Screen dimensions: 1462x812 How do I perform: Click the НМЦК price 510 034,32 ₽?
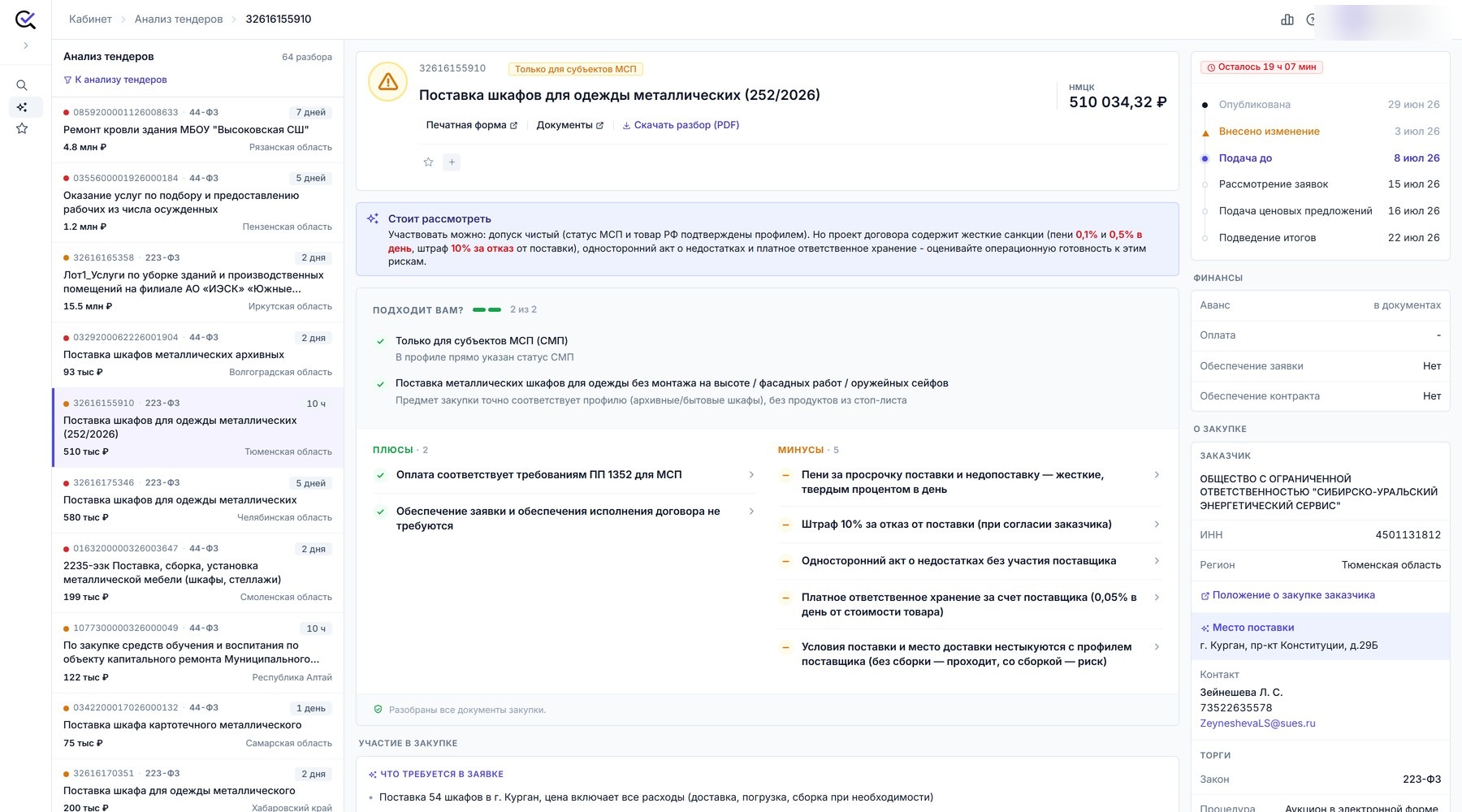[1118, 102]
